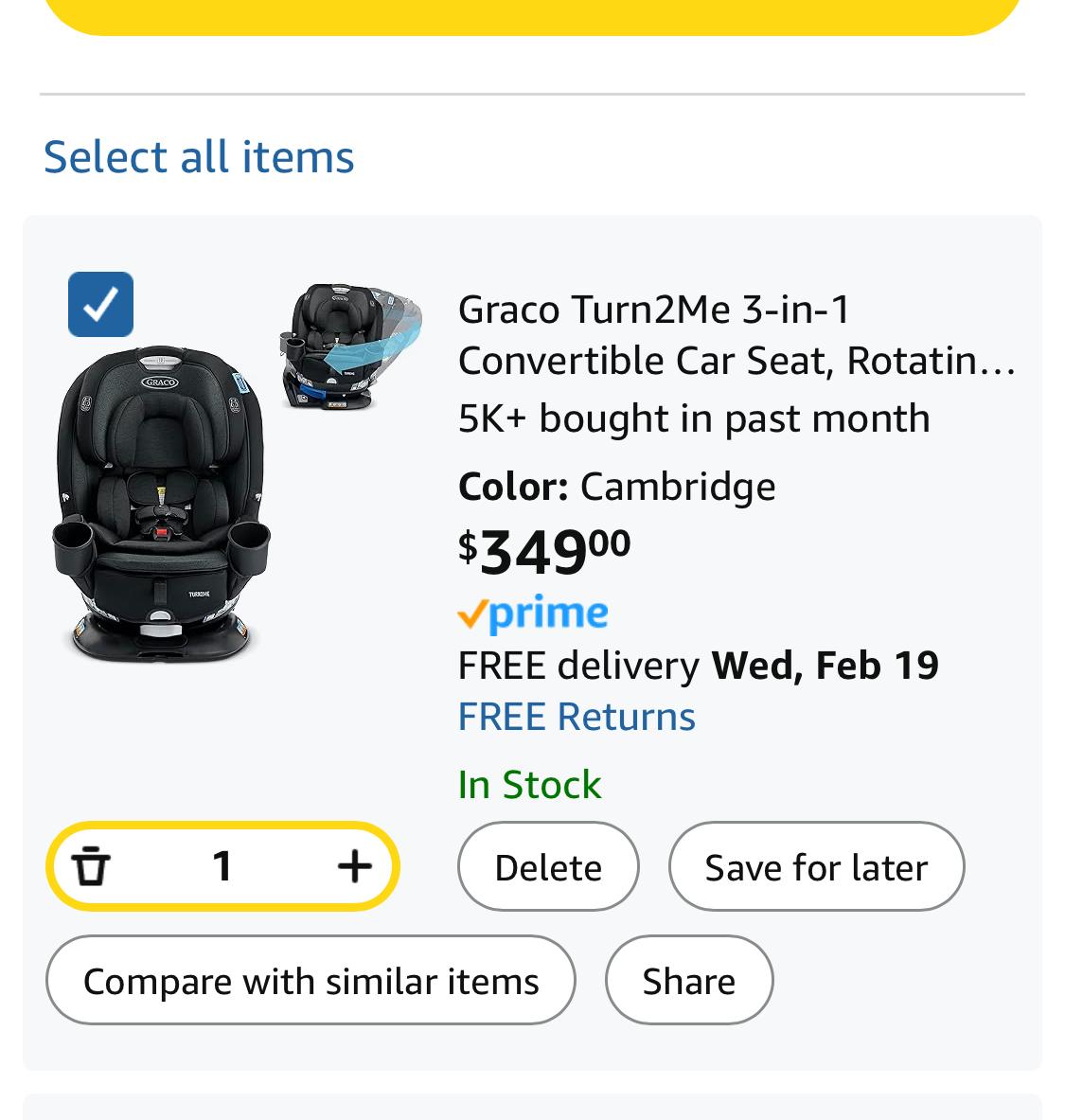
Task: Click the yellow button at the top
Action: coord(532,17)
